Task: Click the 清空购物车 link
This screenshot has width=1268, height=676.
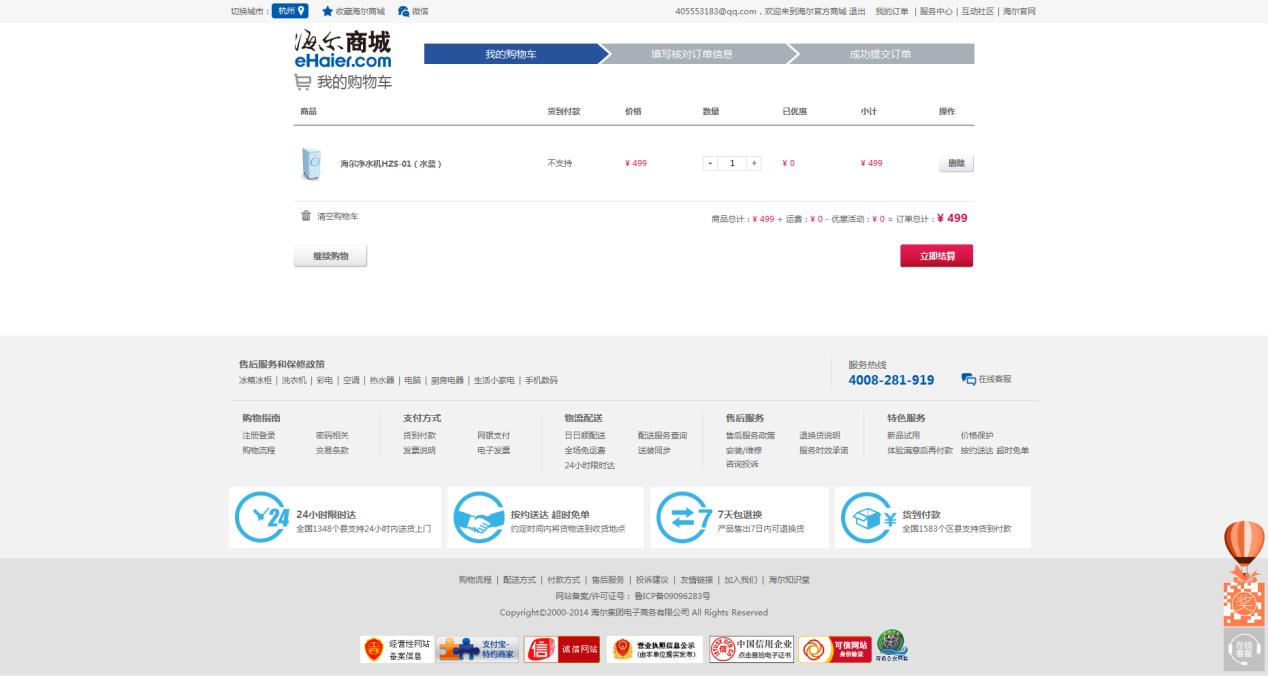Action: pyautogui.click(x=338, y=216)
